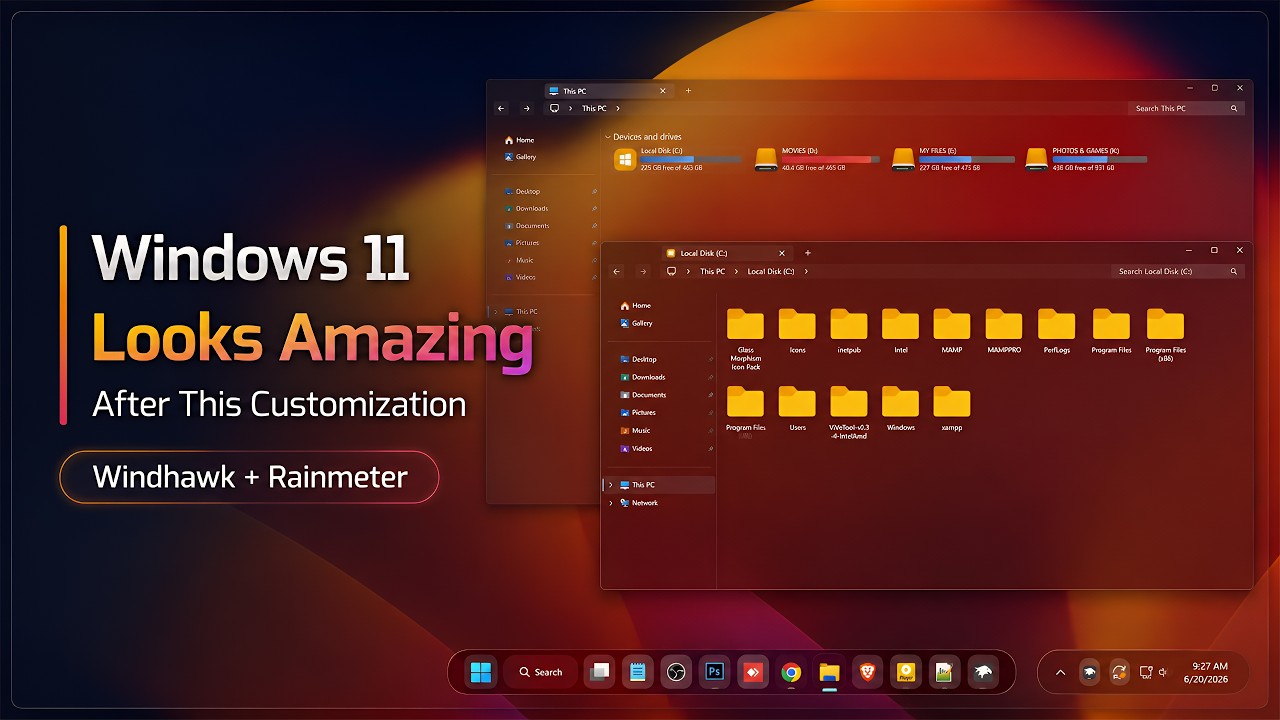Open Task View from the taskbar
The image size is (1280, 720).
pyautogui.click(x=599, y=672)
